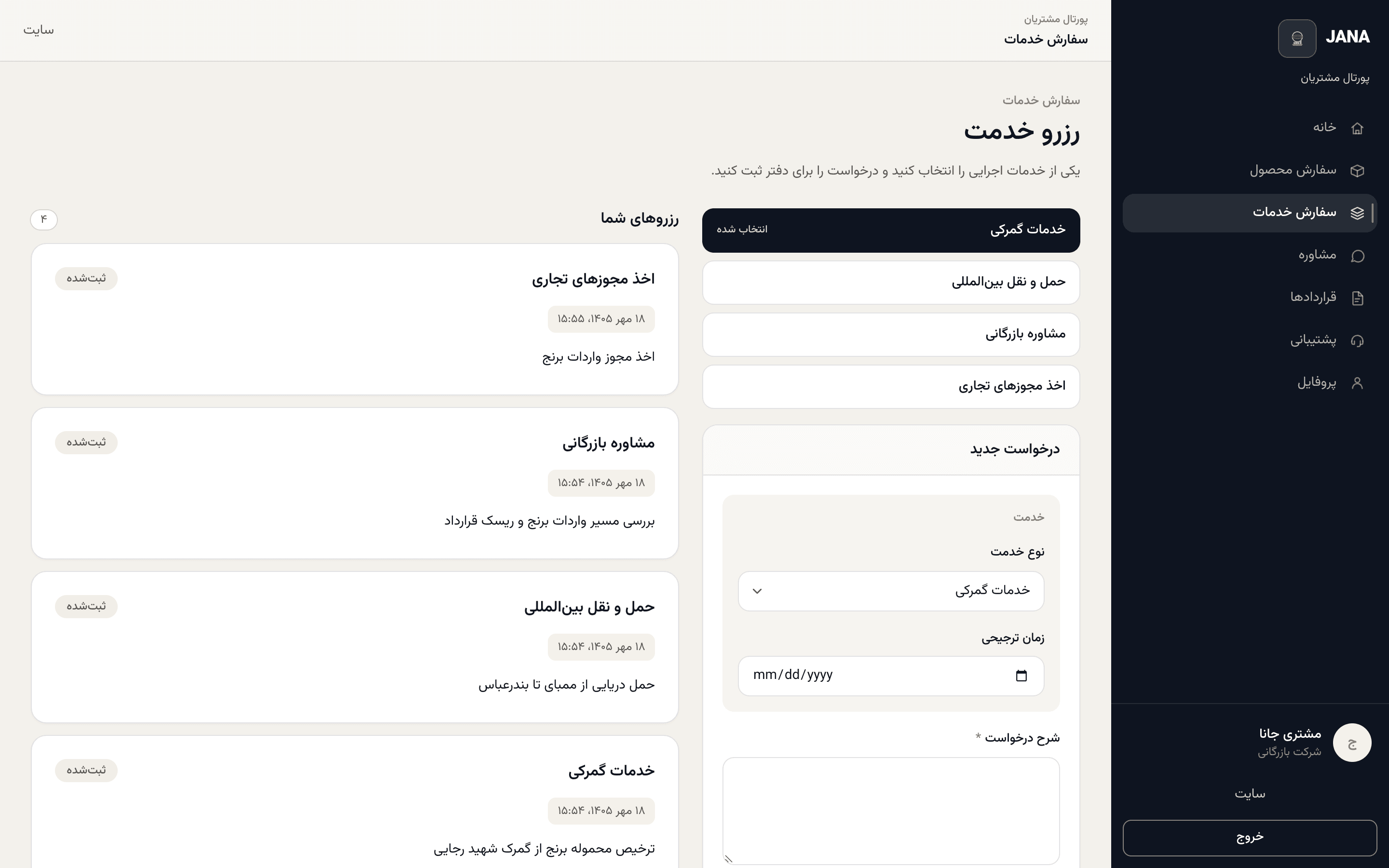Open قراردادها in the sidebar
The width and height of the screenshot is (1389, 868).
click(1250, 298)
